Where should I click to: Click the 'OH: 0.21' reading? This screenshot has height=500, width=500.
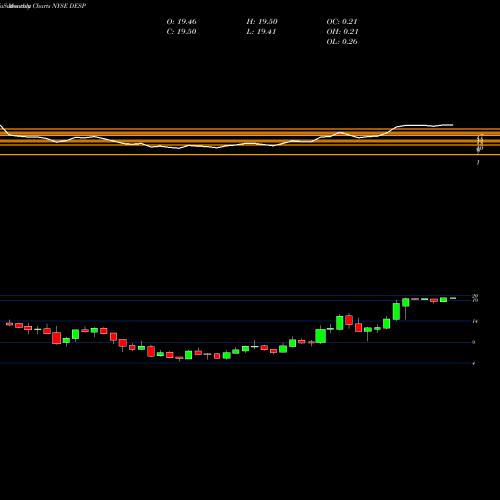(x=342, y=32)
